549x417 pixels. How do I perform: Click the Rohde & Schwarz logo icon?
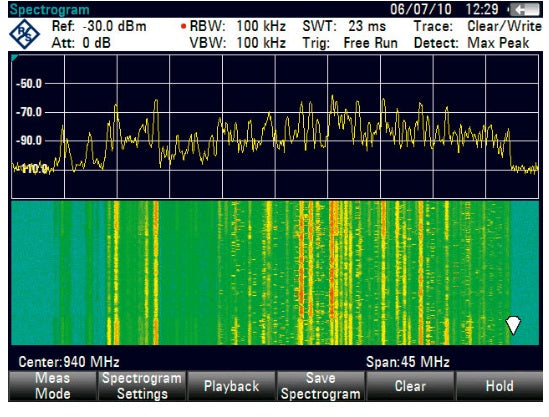[x=24, y=34]
